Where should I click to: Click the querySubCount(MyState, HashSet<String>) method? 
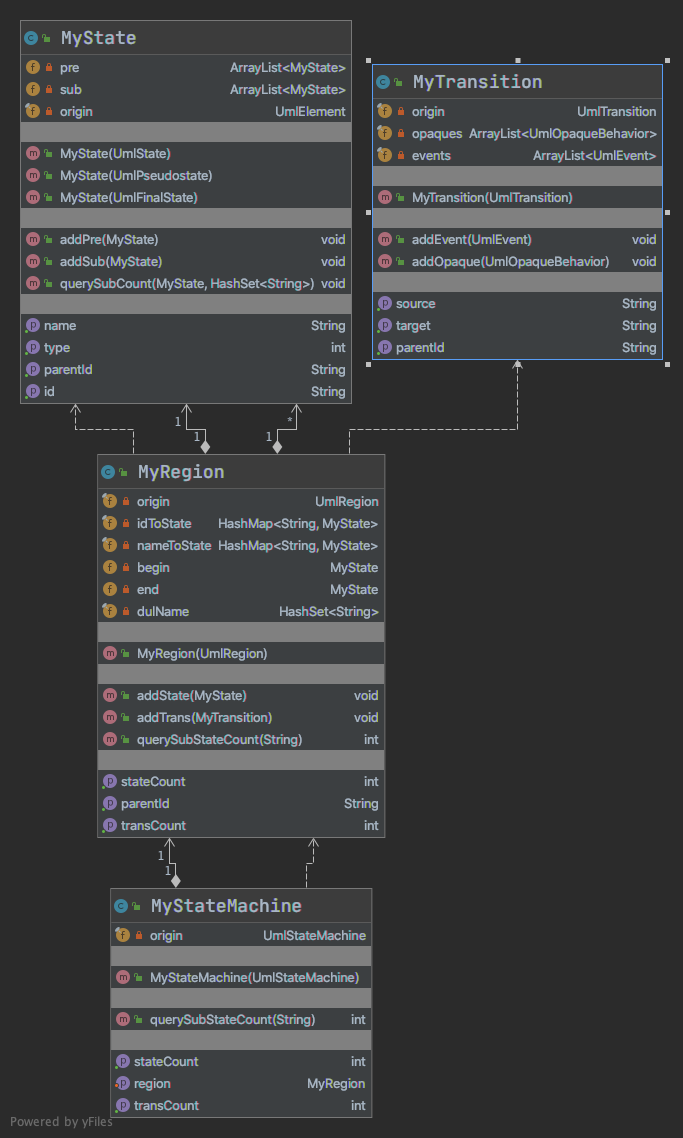pos(186,284)
